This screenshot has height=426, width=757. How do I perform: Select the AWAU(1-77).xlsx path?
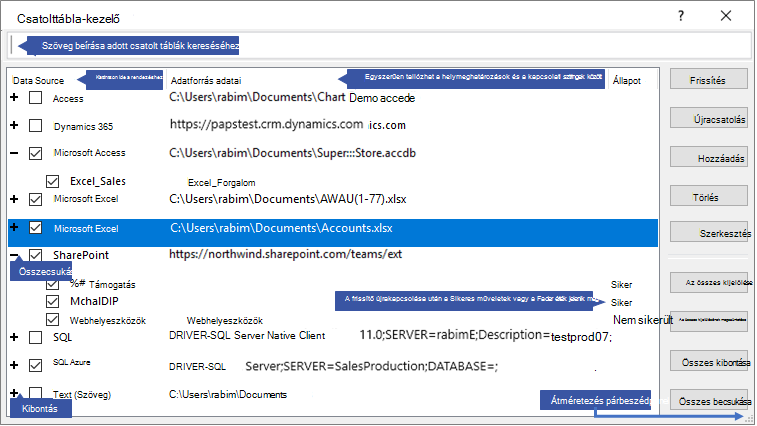(288, 199)
